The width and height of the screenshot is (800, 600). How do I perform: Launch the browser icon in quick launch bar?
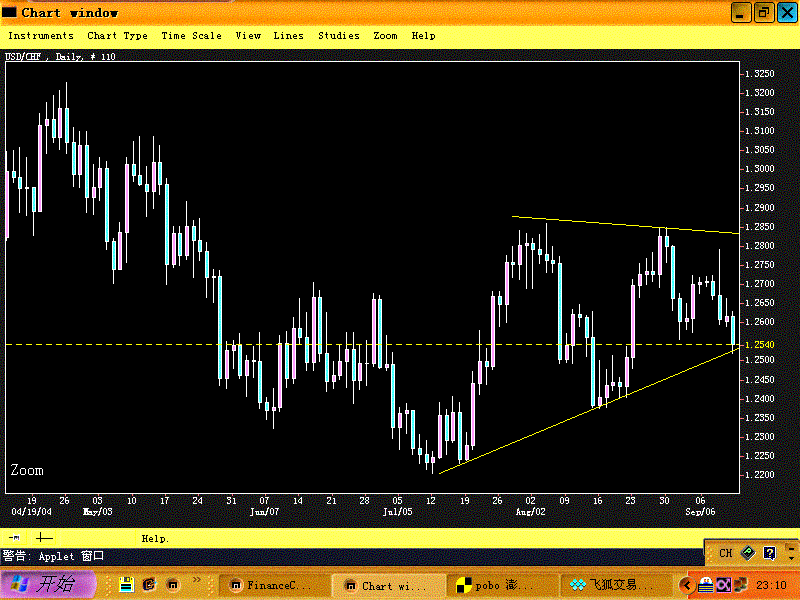[x=149, y=584]
